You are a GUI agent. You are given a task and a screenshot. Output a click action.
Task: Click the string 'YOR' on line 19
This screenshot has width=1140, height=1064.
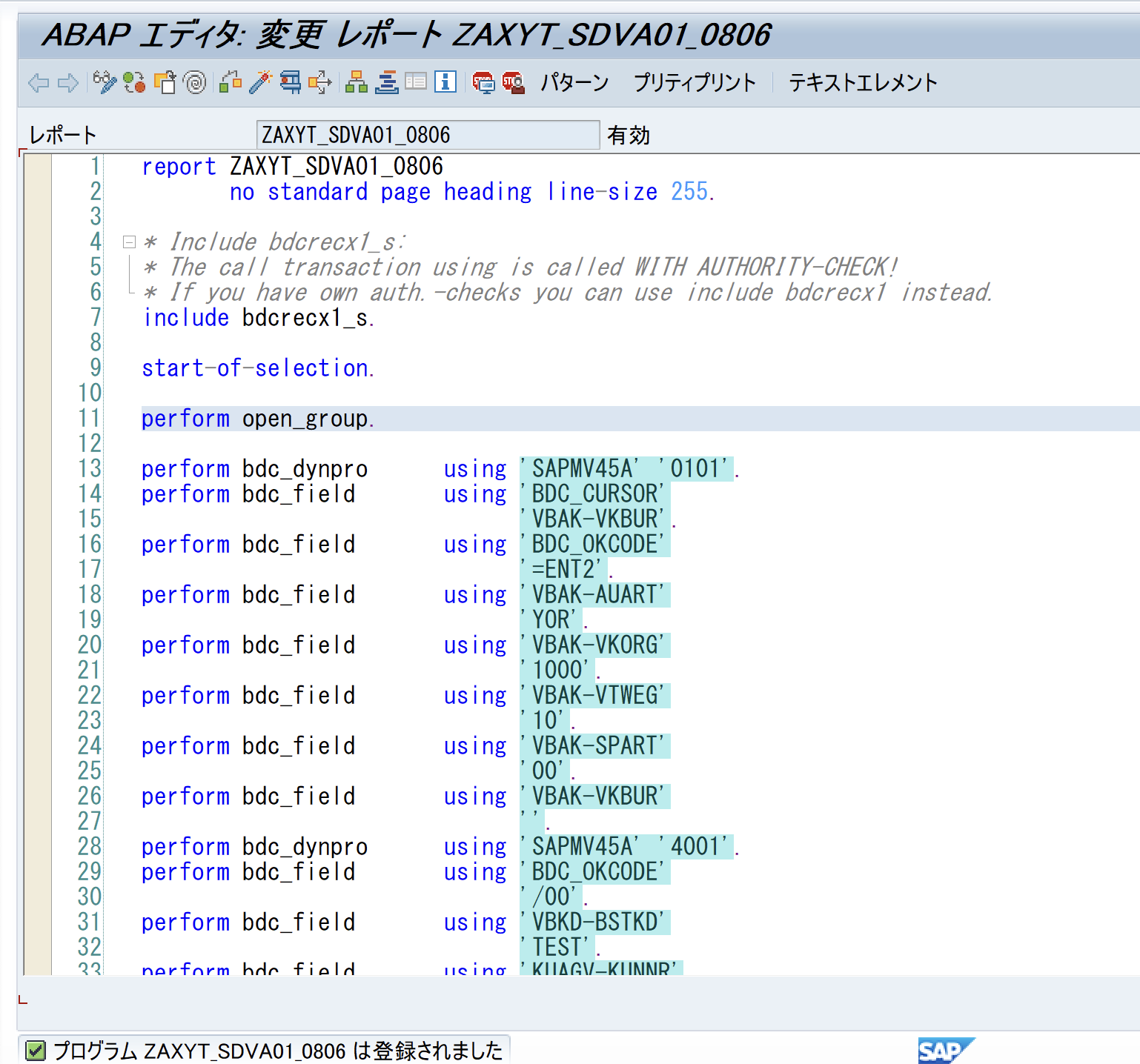(551, 620)
